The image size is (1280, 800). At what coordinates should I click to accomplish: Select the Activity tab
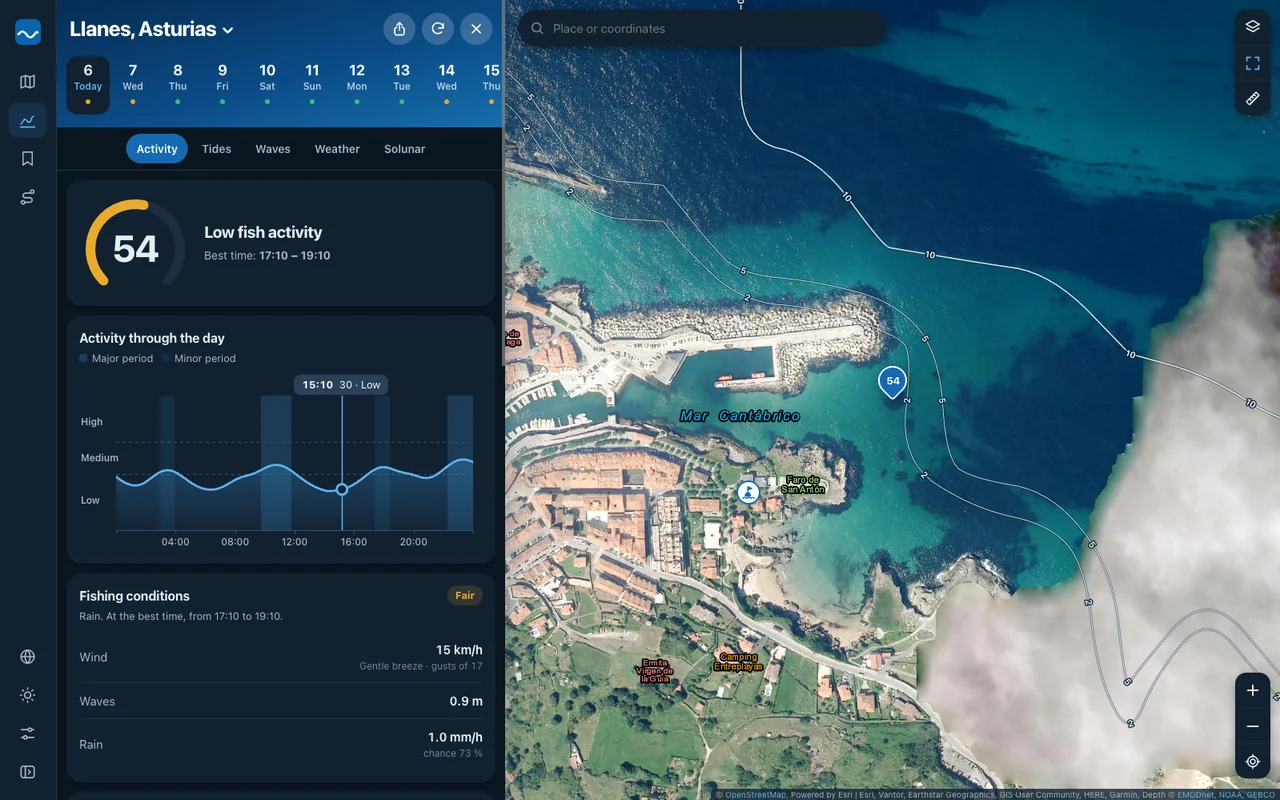point(157,149)
